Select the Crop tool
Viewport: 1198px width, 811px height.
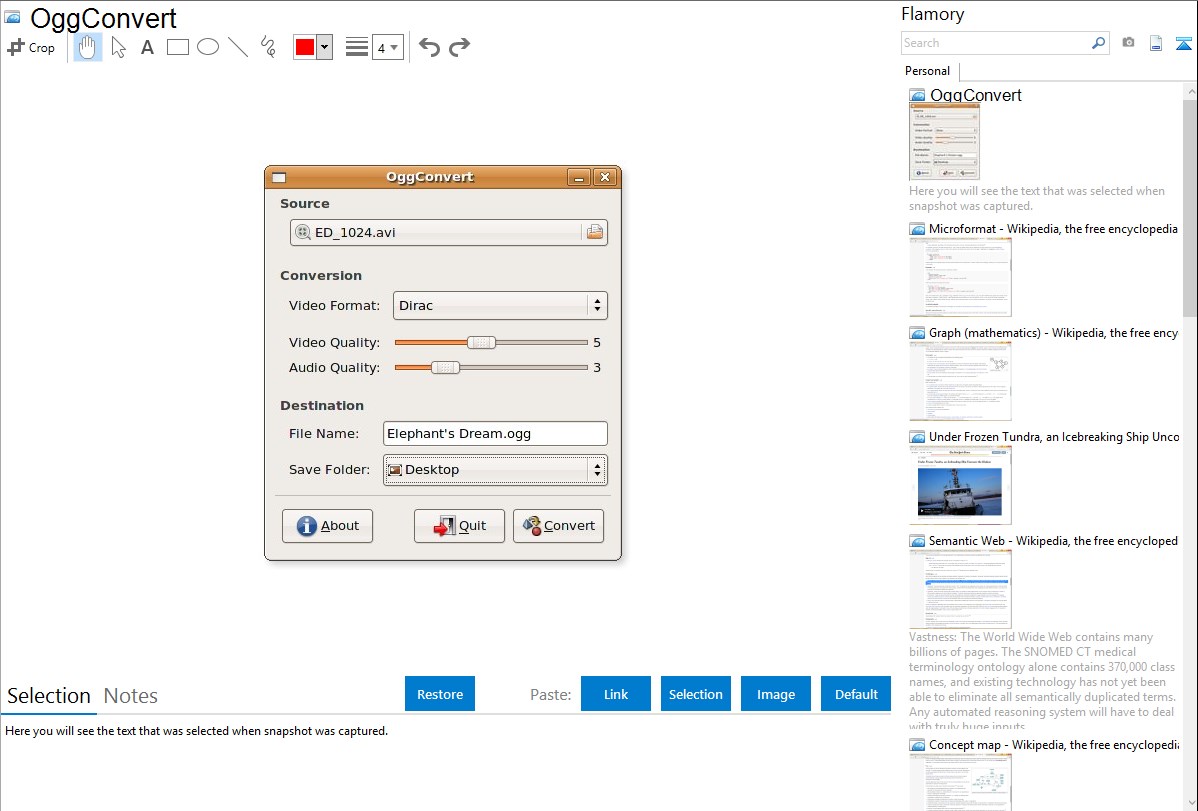pos(31,47)
